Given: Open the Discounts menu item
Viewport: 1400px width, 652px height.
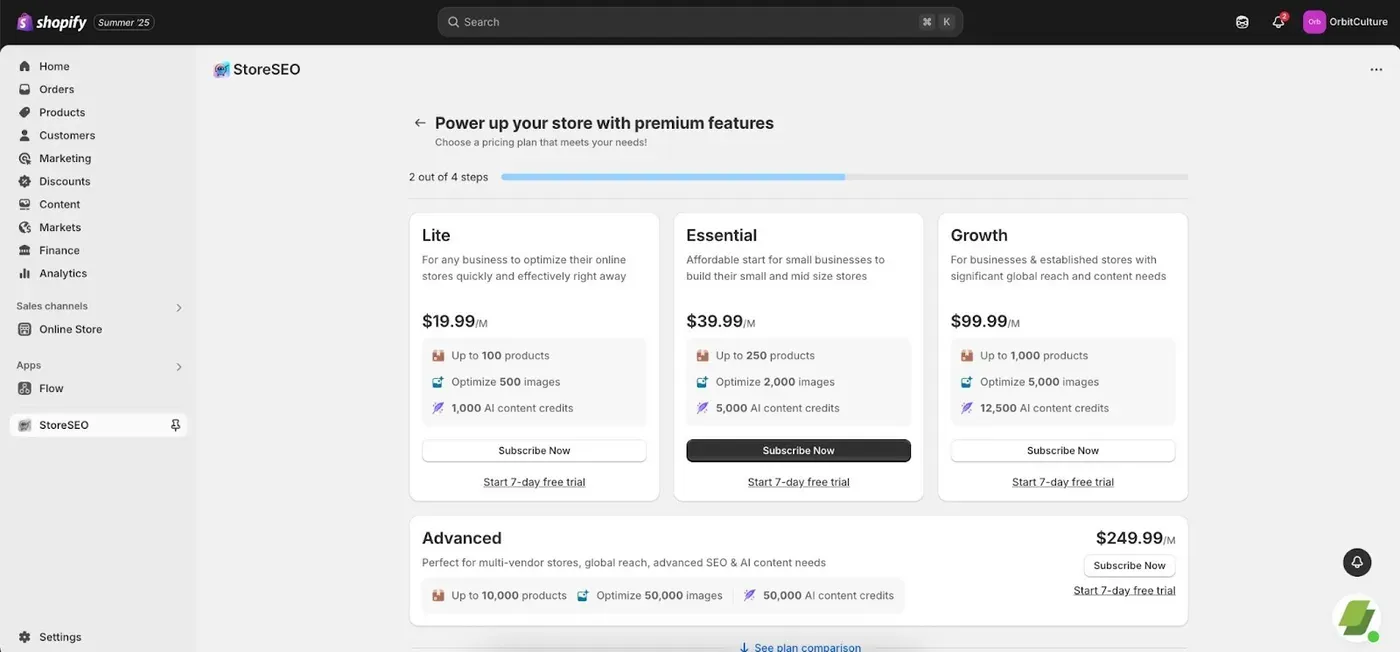Looking at the screenshot, I should tap(65, 181).
